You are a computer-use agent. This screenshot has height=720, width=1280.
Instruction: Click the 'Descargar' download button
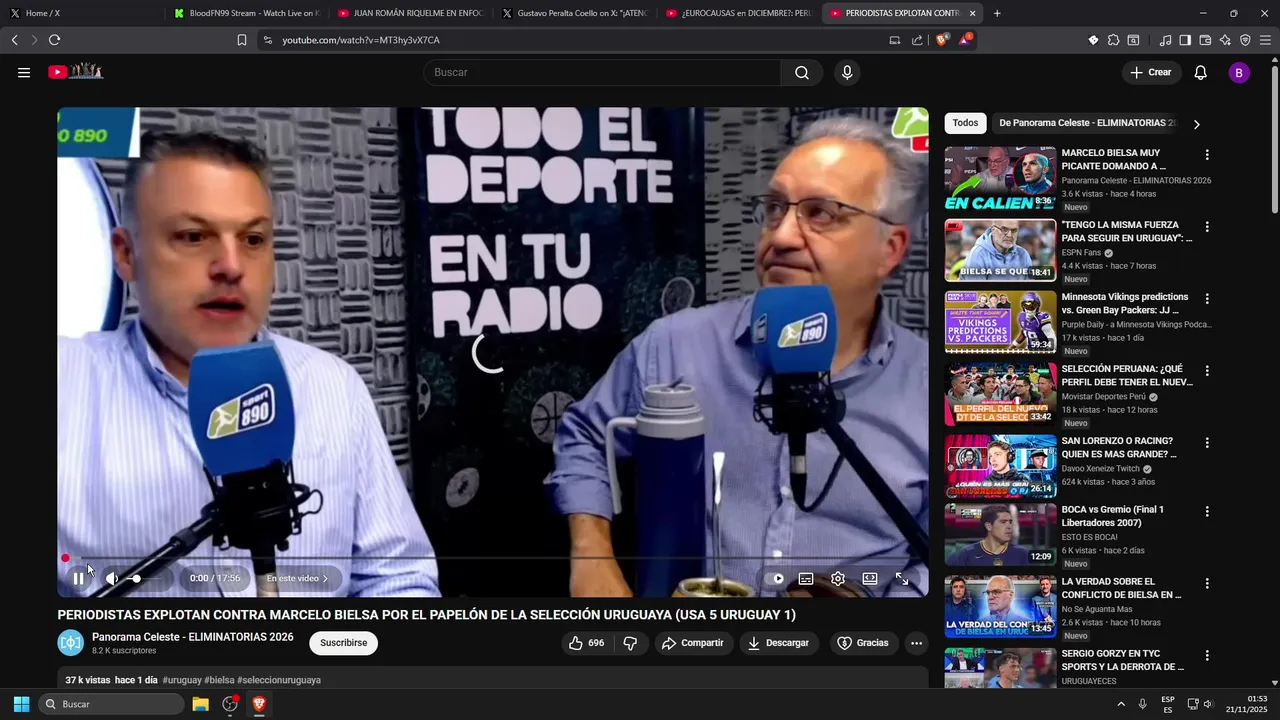779,643
